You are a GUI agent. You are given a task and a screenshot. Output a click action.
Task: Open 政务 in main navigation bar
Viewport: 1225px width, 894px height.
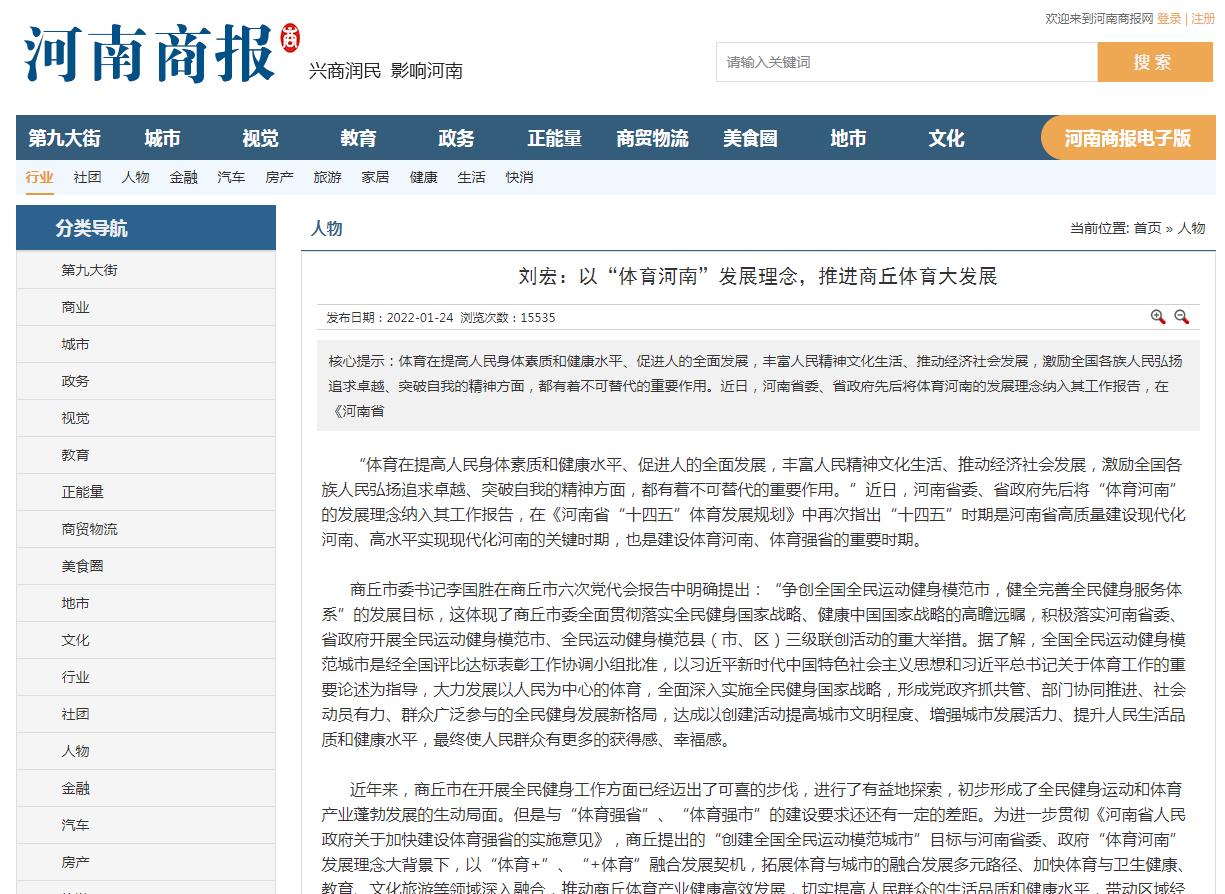[x=456, y=138]
